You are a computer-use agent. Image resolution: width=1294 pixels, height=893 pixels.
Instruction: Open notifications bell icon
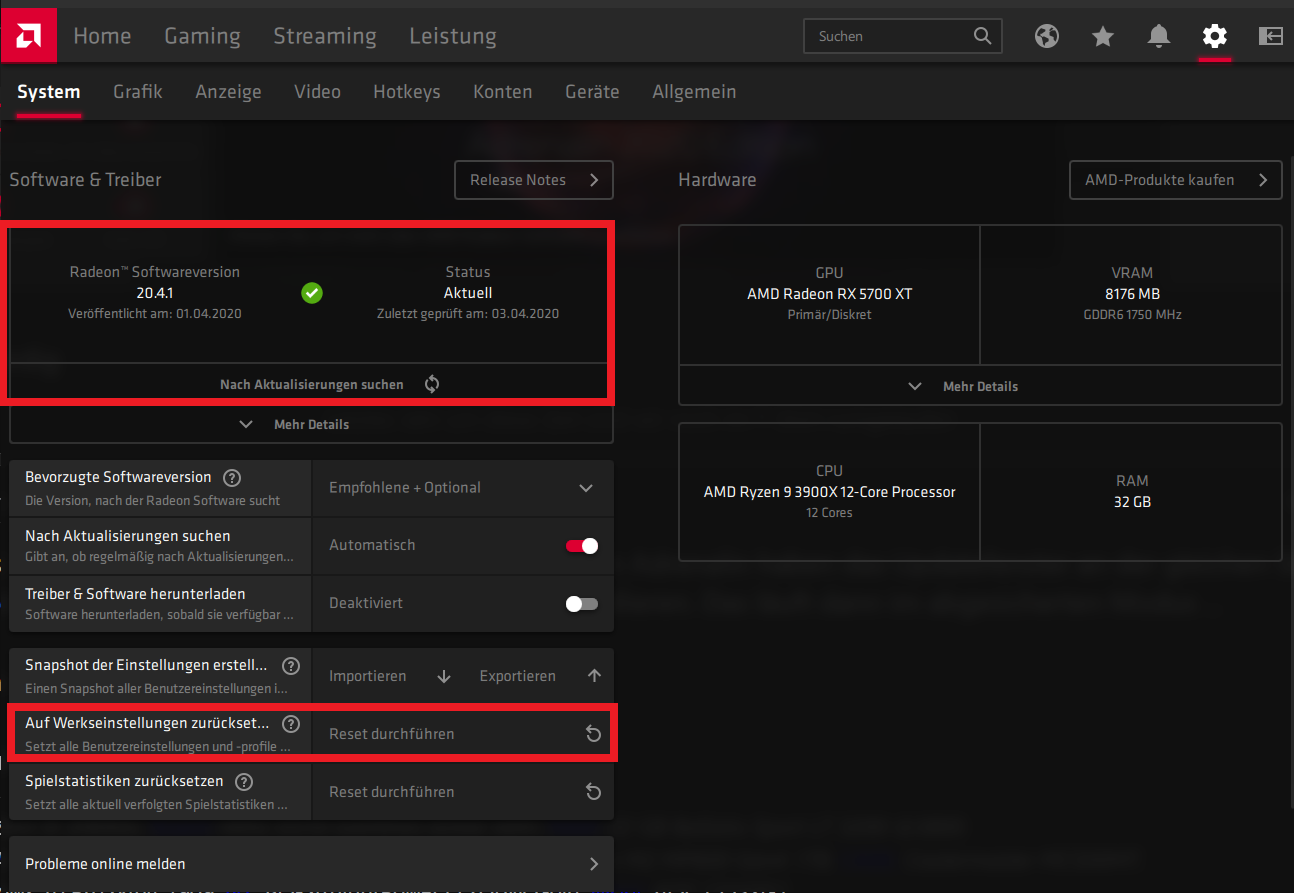pyautogui.click(x=1159, y=36)
